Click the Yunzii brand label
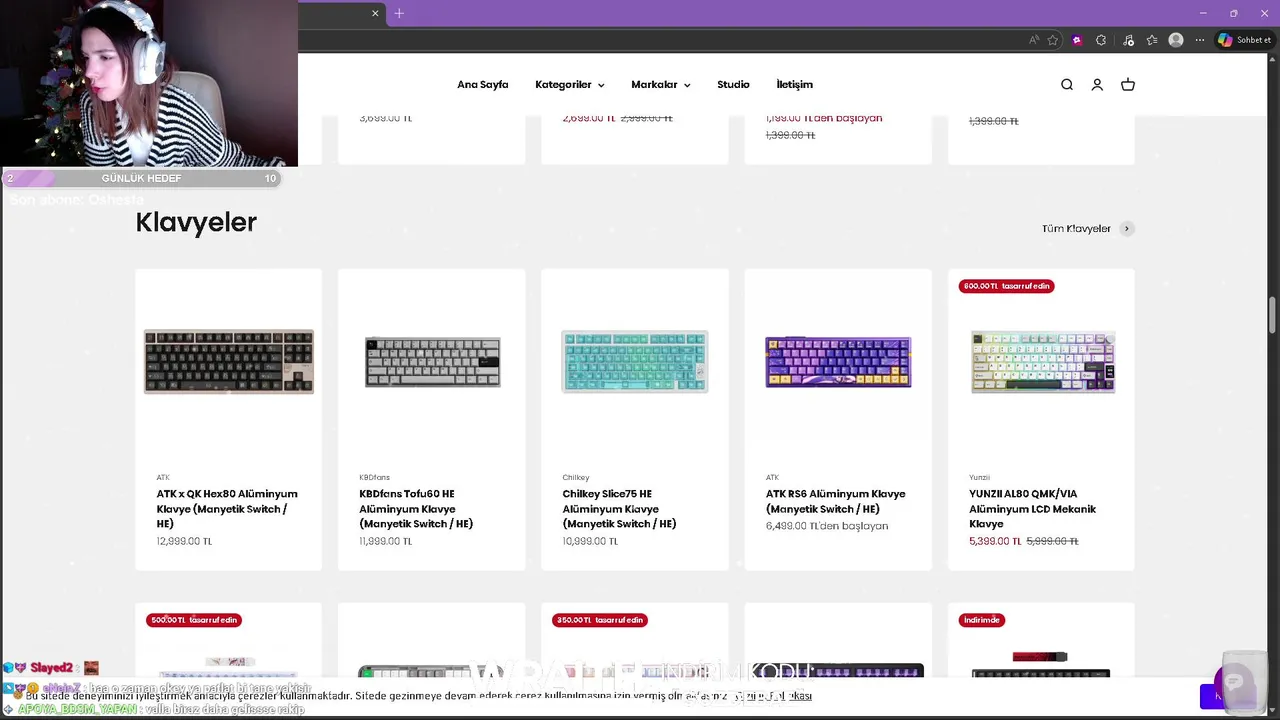The width and height of the screenshot is (1280, 720). [979, 478]
